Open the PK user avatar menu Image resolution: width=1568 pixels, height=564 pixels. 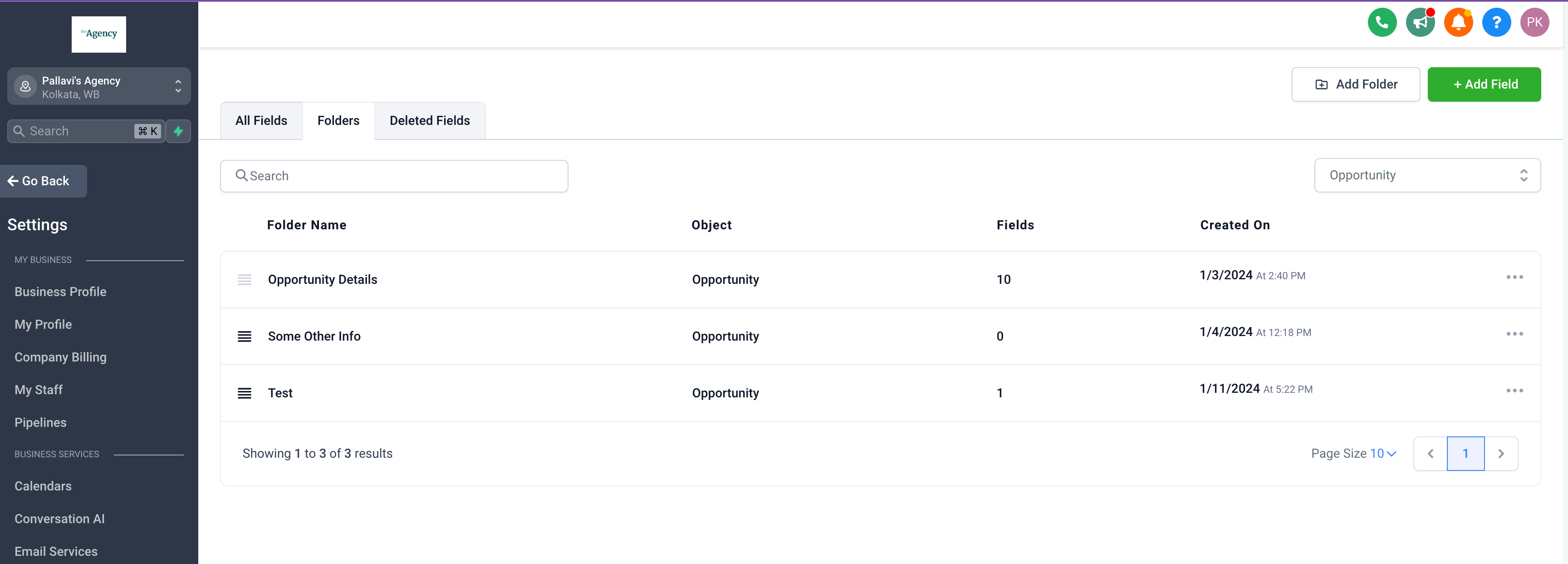(1534, 23)
